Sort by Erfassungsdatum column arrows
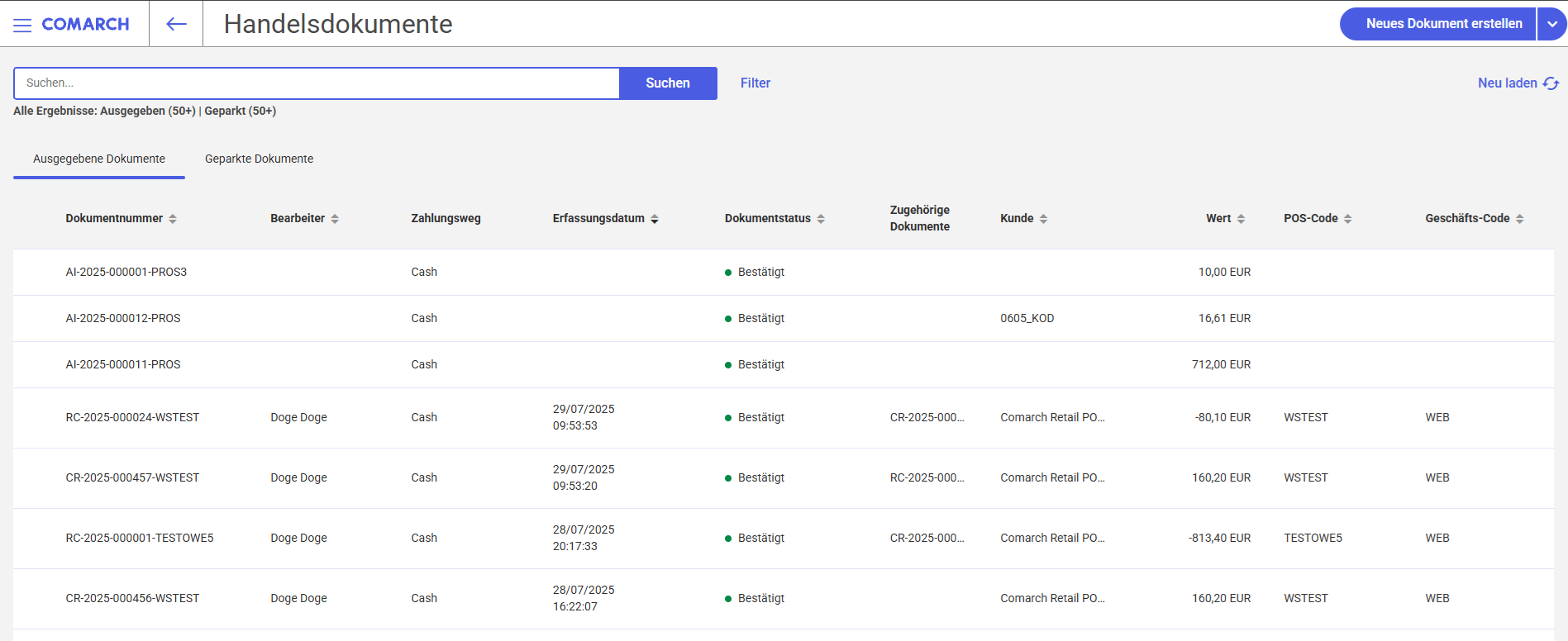Image resolution: width=1568 pixels, height=641 pixels. (655, 219)
